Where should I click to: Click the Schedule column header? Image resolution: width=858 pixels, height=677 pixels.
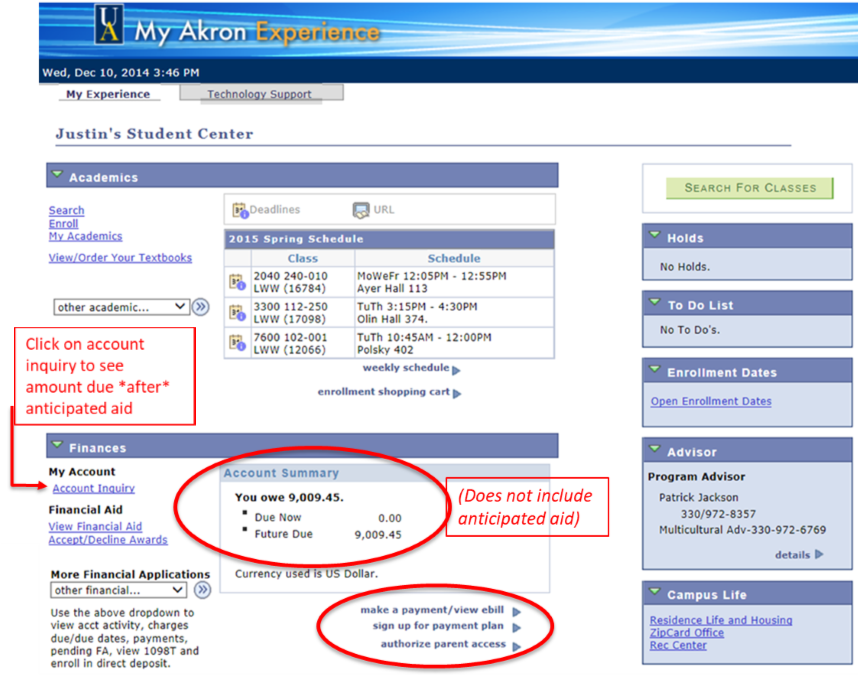click(x=454, y=258)
